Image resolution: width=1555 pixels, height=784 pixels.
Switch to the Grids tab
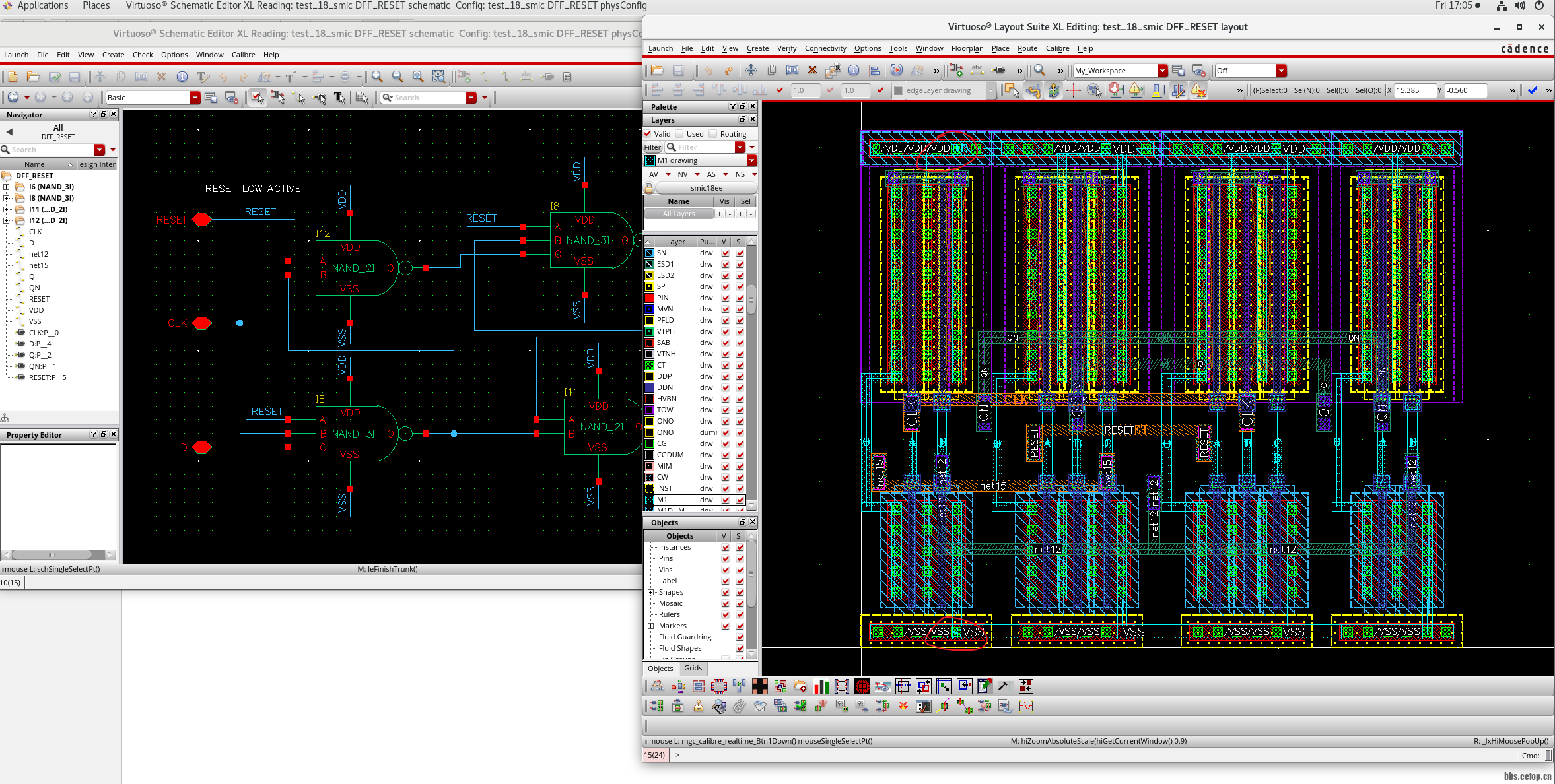click(693, 669)
